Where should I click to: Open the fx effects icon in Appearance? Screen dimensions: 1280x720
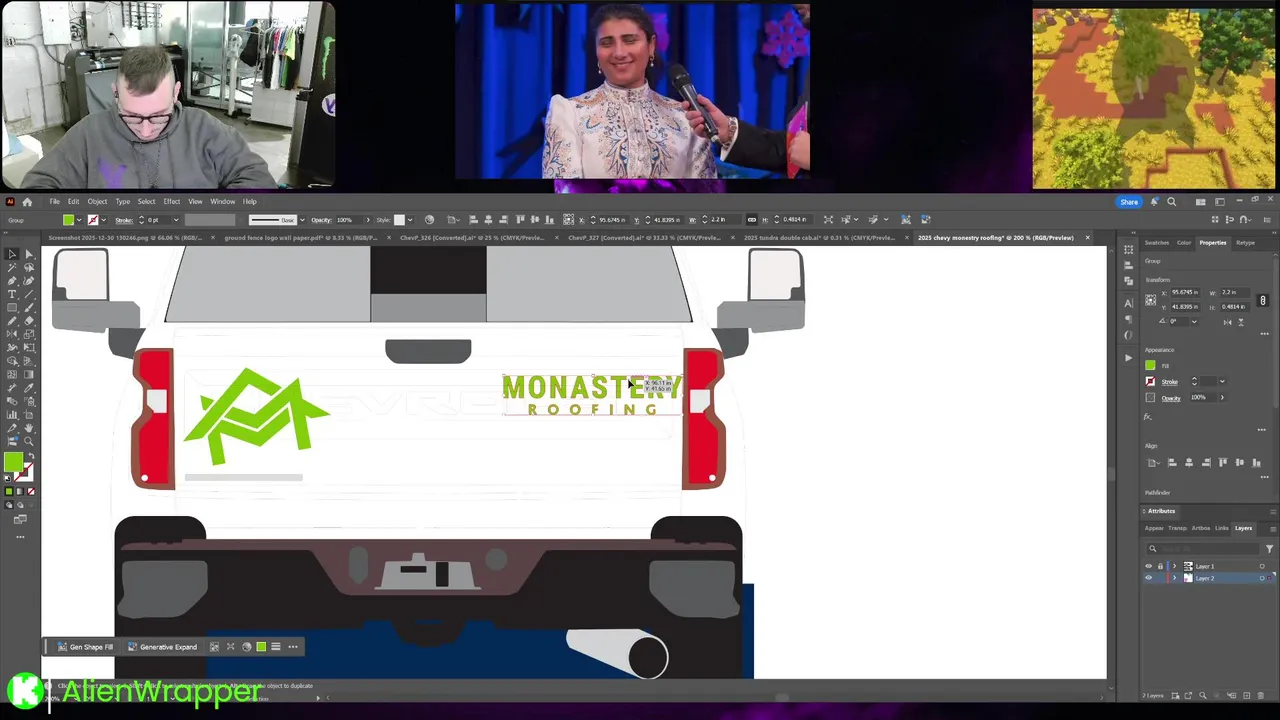pyautogui.click(x=1147, y=417)
